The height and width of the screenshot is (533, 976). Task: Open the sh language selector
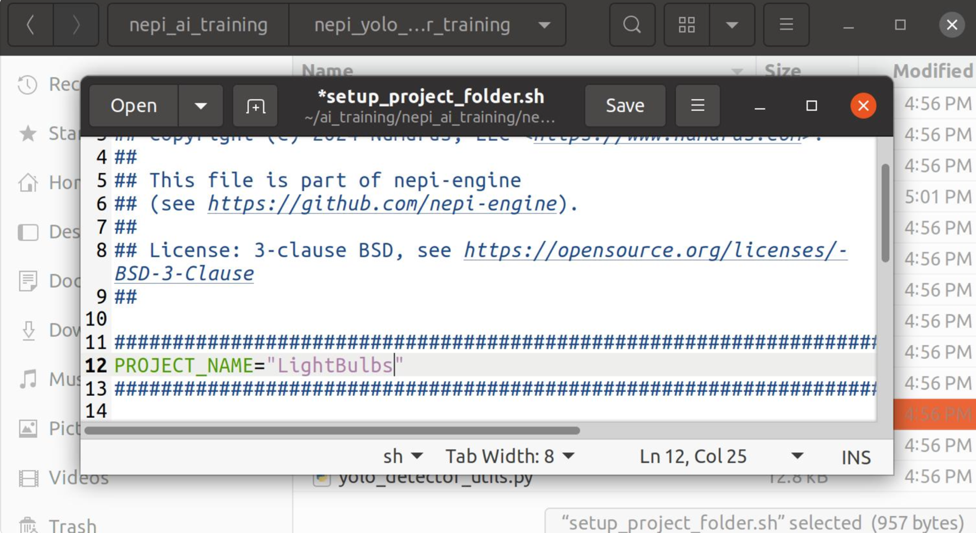tap(403, 457)
